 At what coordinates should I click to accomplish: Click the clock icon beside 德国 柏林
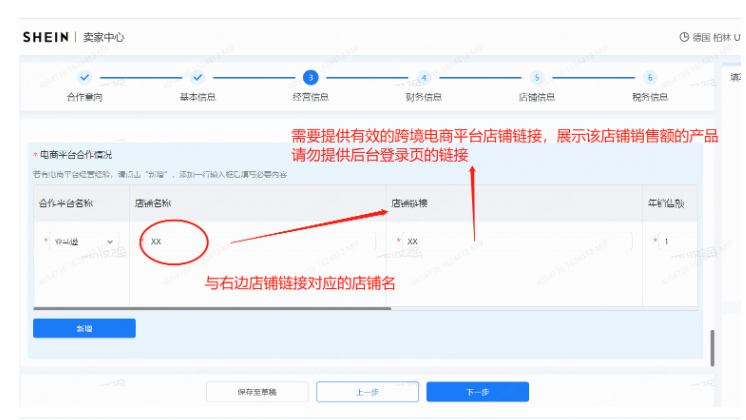click(684, 37)
